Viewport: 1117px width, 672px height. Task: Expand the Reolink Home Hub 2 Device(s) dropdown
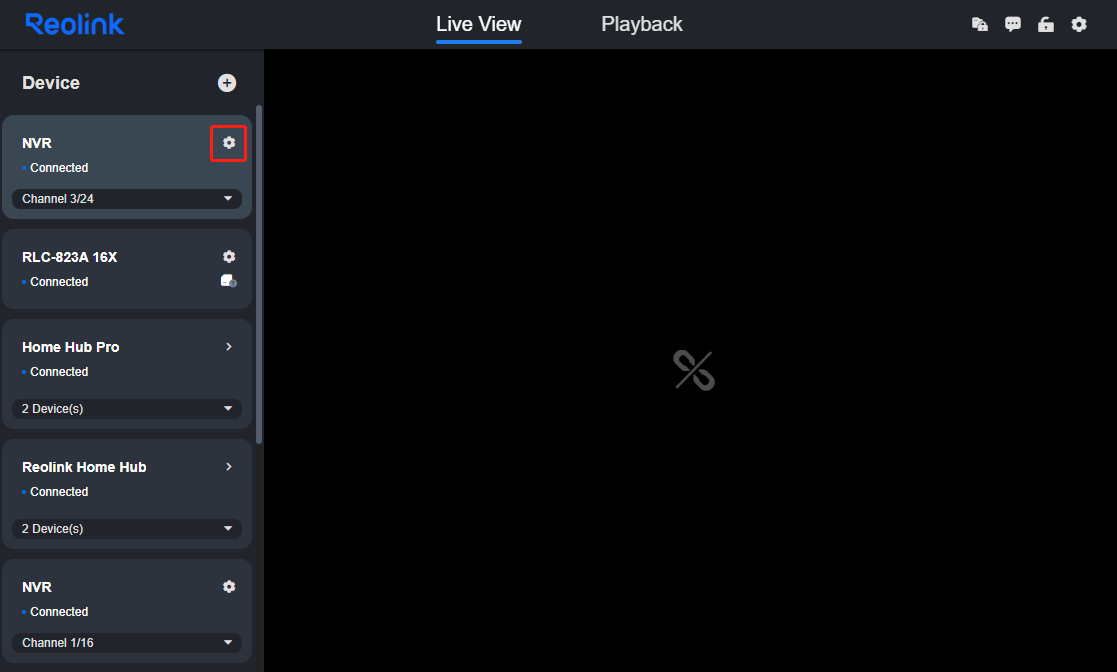click(127, 529)
